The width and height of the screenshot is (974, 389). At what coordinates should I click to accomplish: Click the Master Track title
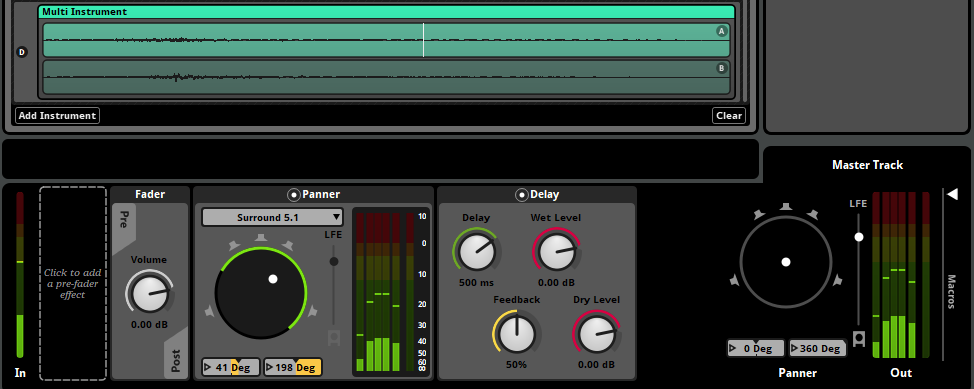click(867, 165)
